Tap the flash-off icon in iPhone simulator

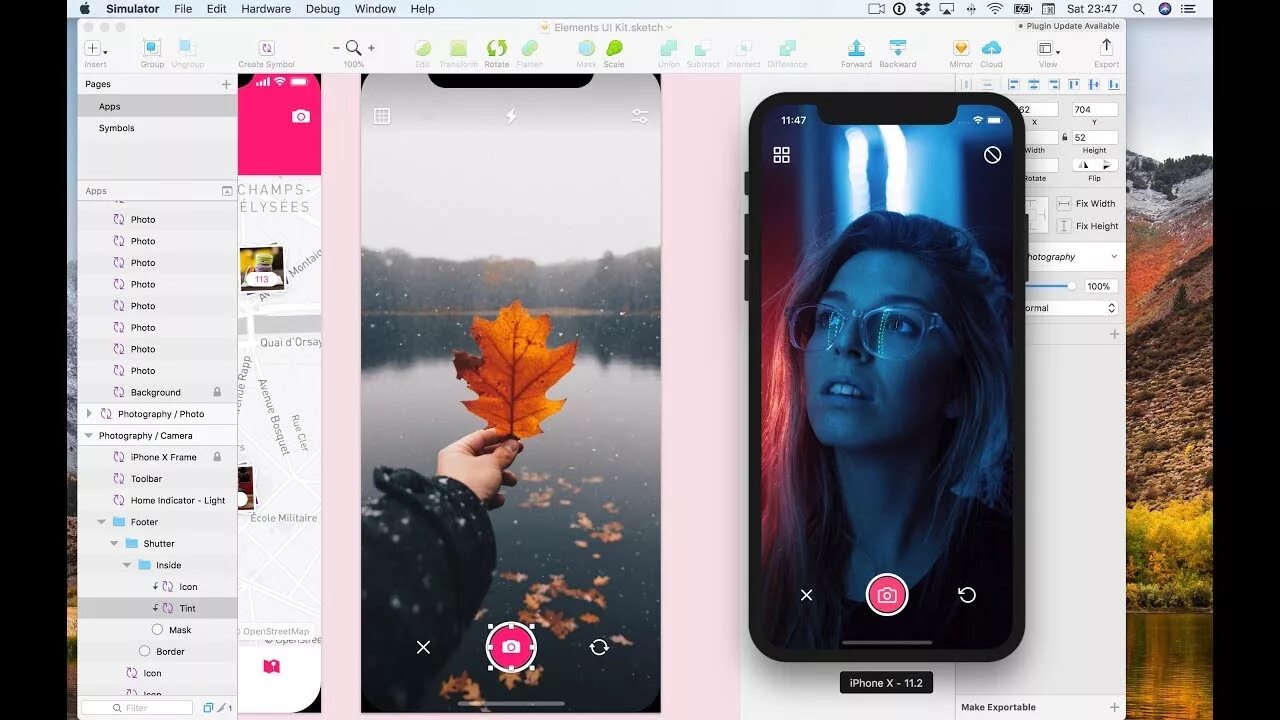click(992, 155)
